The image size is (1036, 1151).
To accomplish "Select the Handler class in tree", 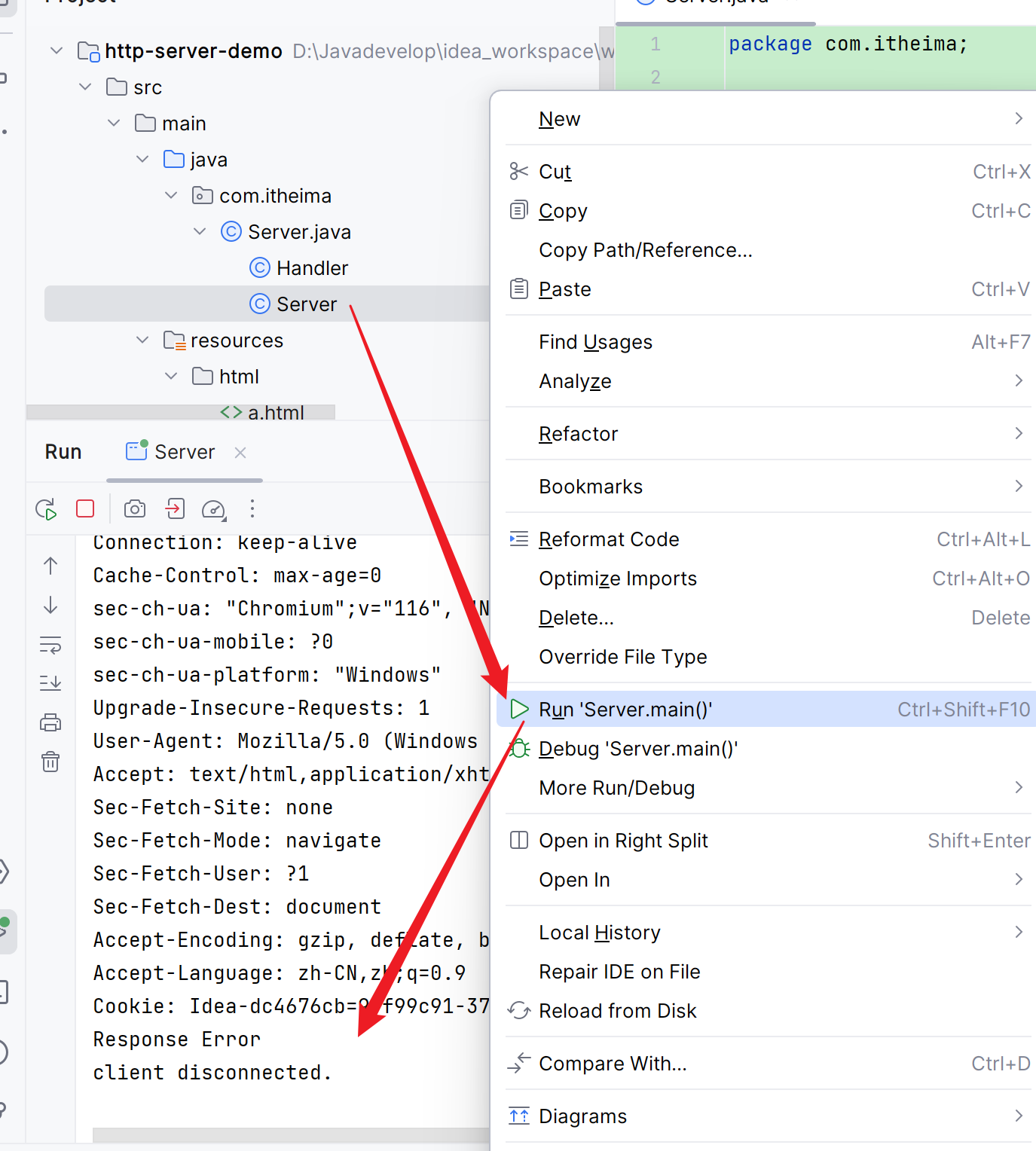I will pos(298,268).
